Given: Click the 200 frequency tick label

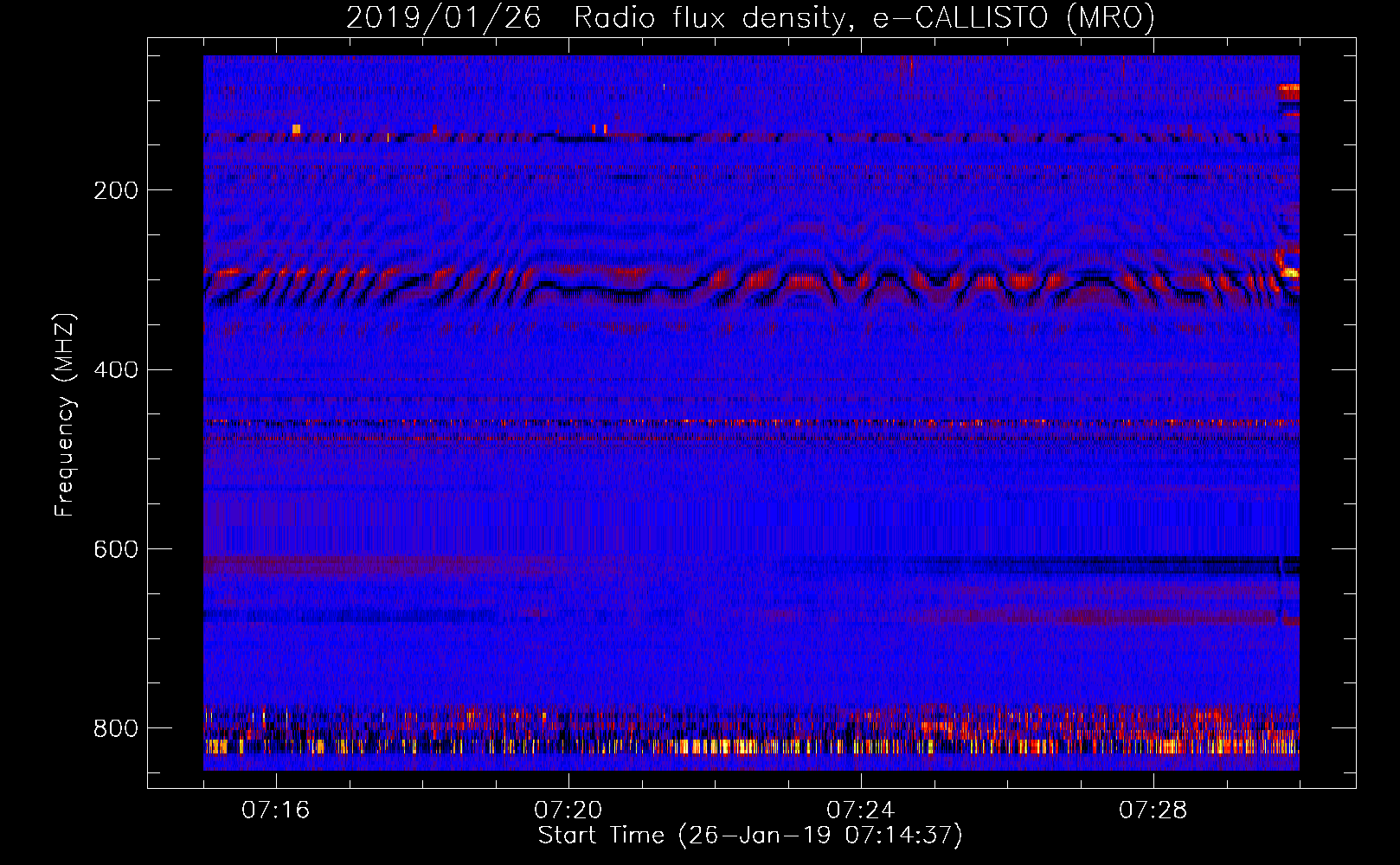Looking at the screenshot, I should pos(116,190).
